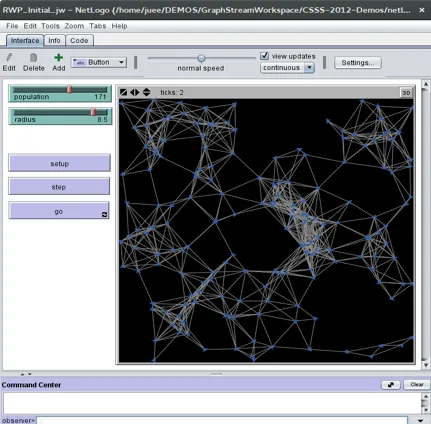431x424 pixels.
Task: Click the step button
Action: pos(59,186)
